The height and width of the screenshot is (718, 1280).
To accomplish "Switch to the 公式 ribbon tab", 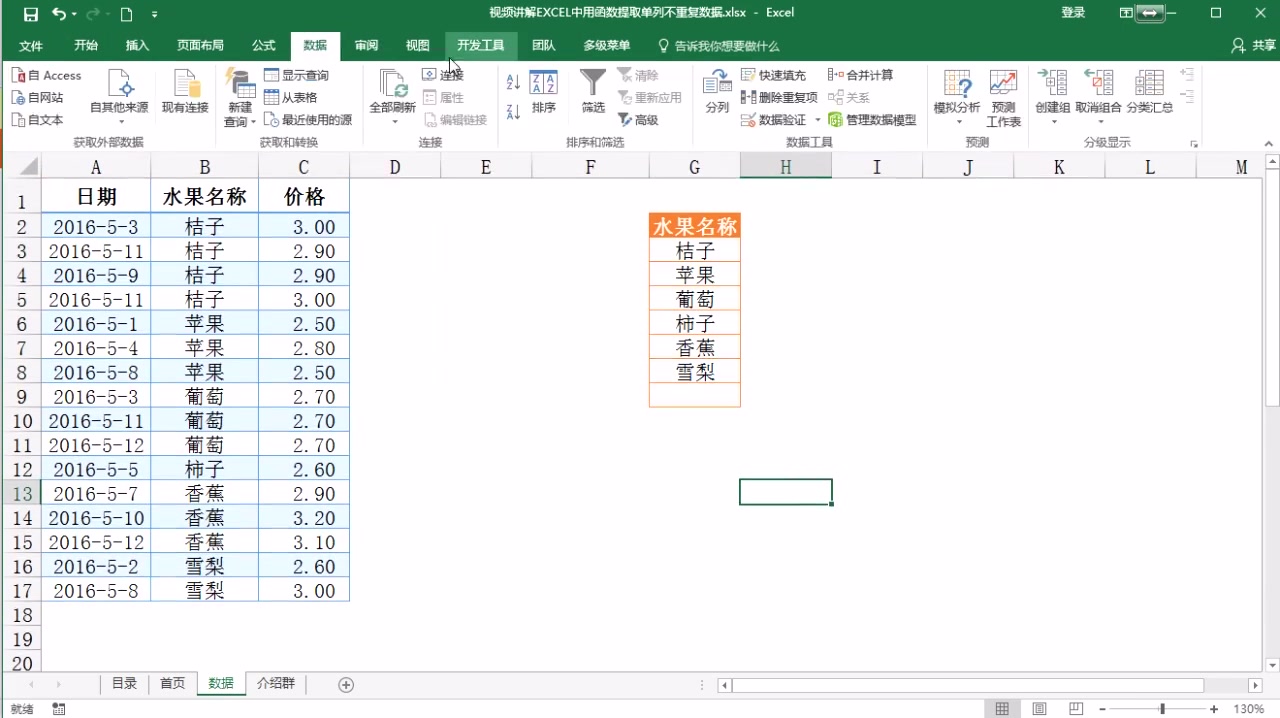I will coord(263,45).
